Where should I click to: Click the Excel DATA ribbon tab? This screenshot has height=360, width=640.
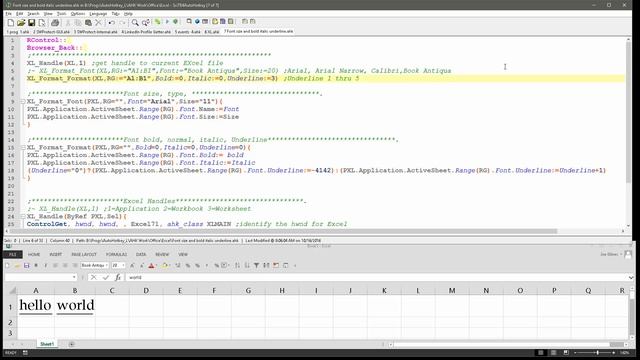point(141,254)
